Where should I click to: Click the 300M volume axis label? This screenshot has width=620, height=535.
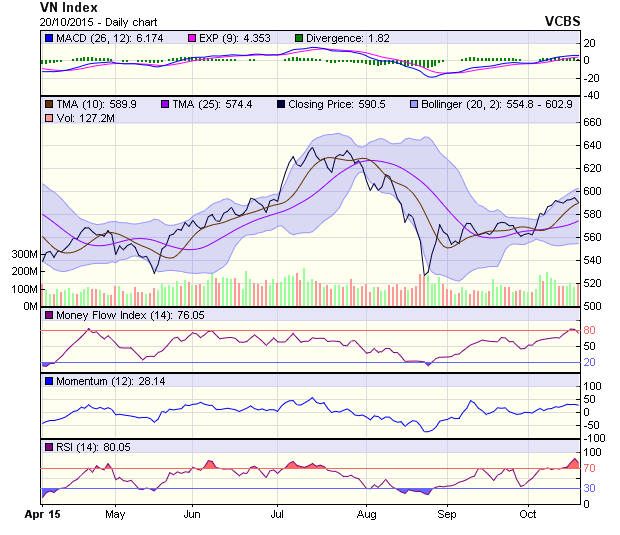pos(24,255)
